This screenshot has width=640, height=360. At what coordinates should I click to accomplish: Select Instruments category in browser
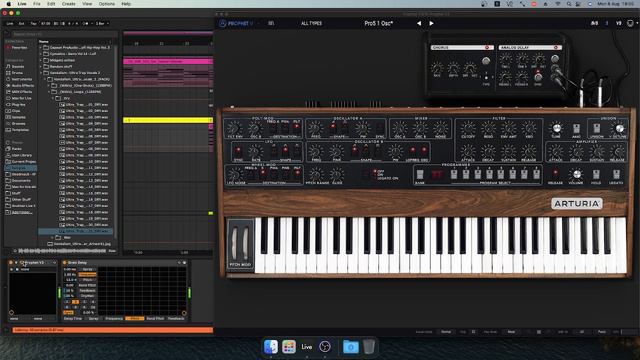[19, 79]
